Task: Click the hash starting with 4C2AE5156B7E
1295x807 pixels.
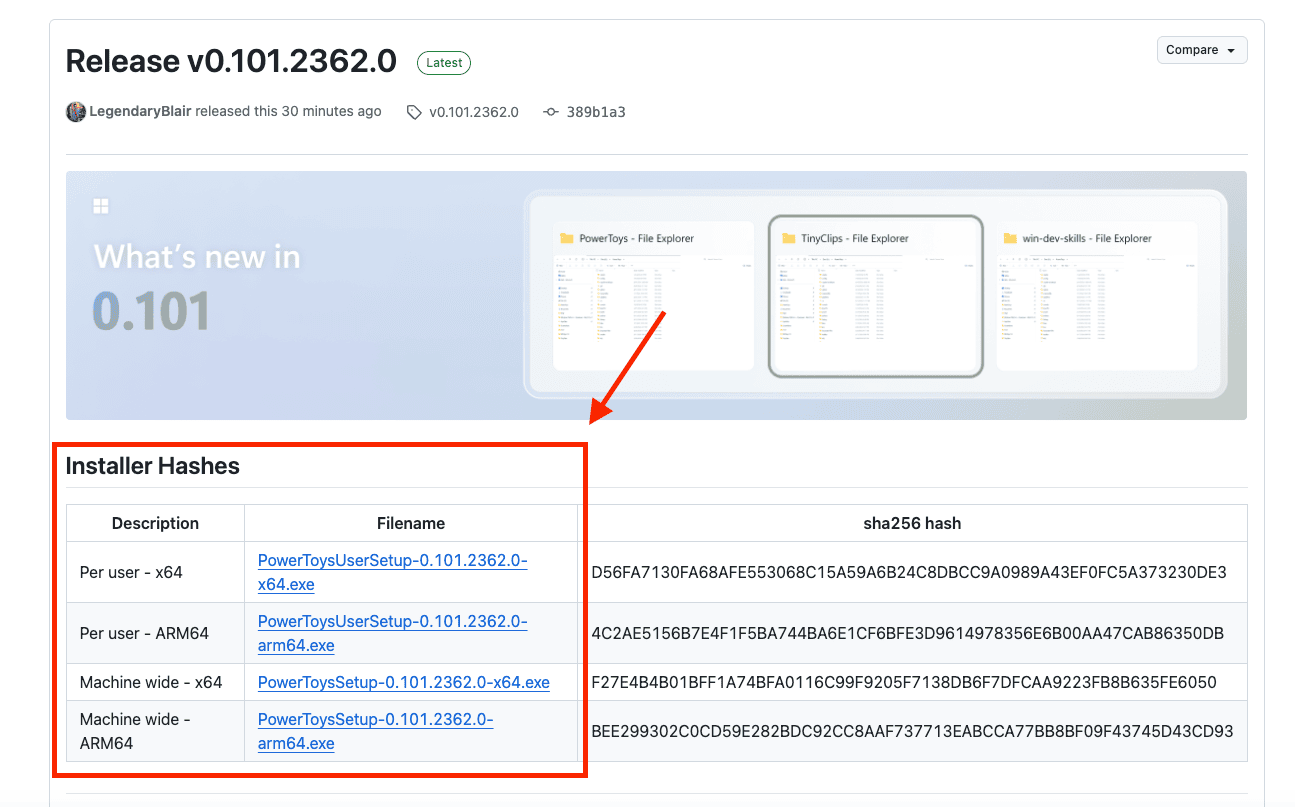Action: 908,633
